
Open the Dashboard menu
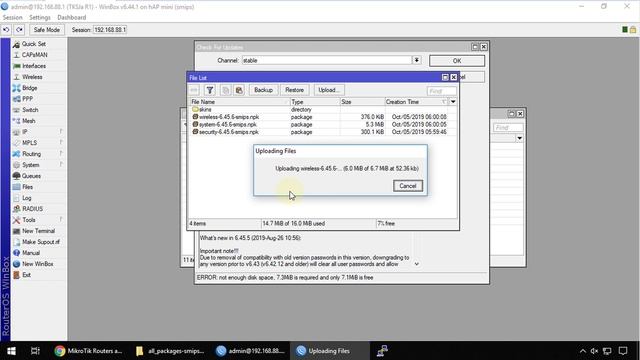point(71,18)
